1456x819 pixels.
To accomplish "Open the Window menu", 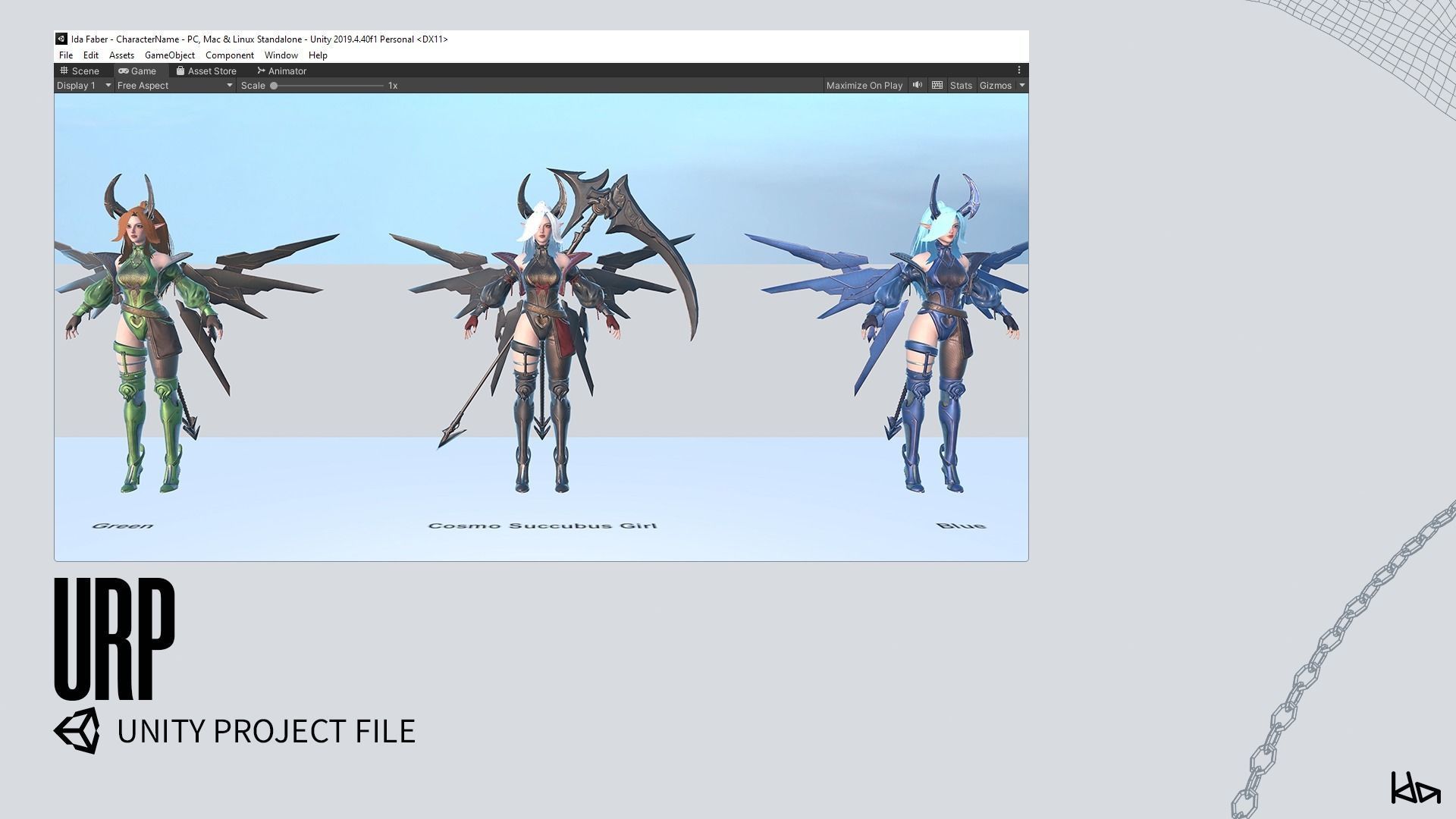I will (281, 55).
